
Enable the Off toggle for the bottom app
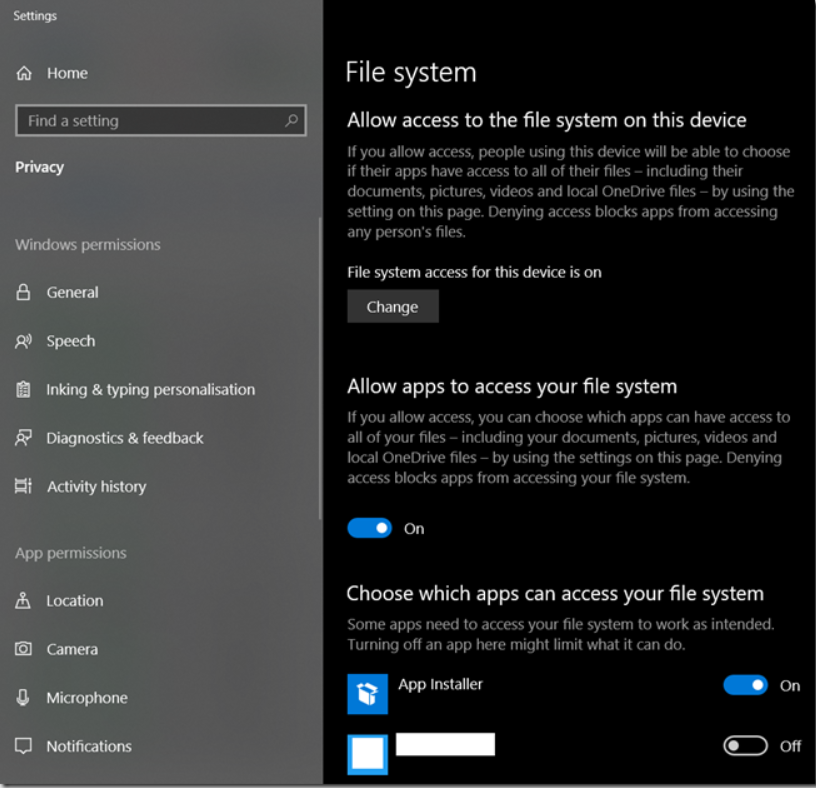pos(746,745)
